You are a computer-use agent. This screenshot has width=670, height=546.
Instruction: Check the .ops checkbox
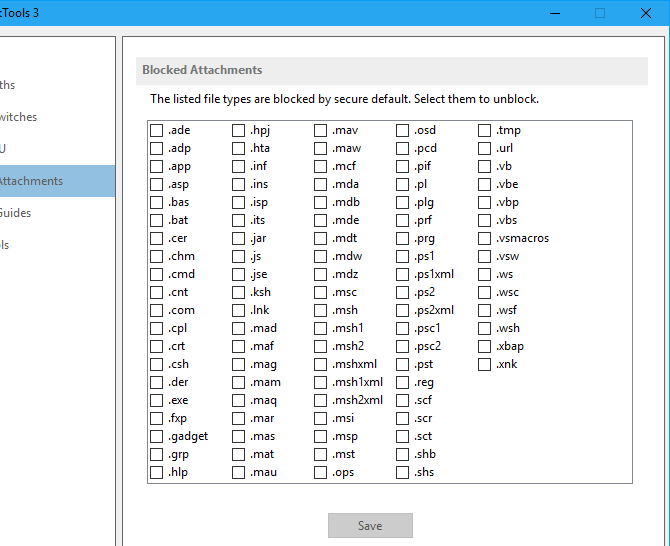[320, 473]
